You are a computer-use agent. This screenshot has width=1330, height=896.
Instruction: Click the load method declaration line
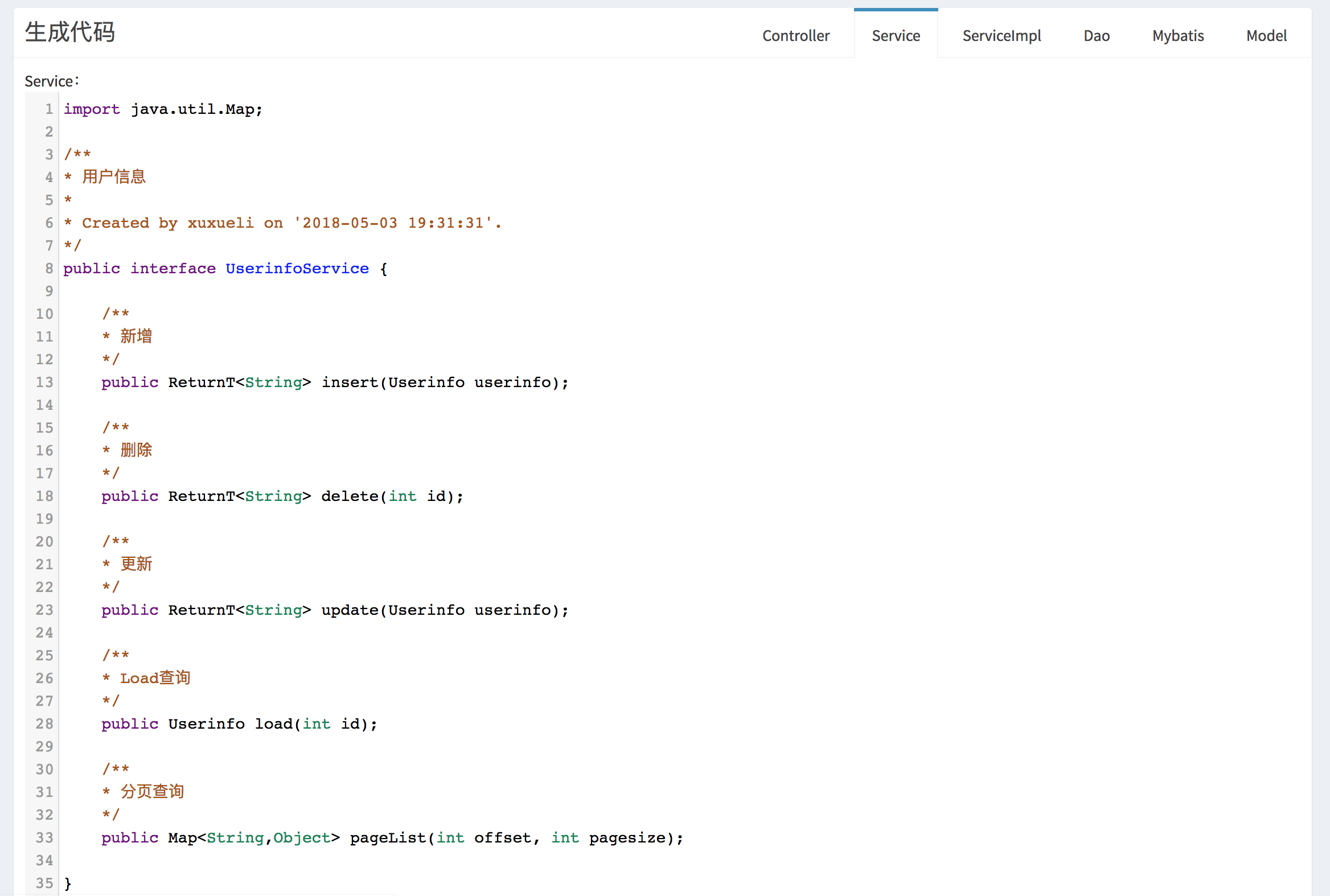pos(274,724)
